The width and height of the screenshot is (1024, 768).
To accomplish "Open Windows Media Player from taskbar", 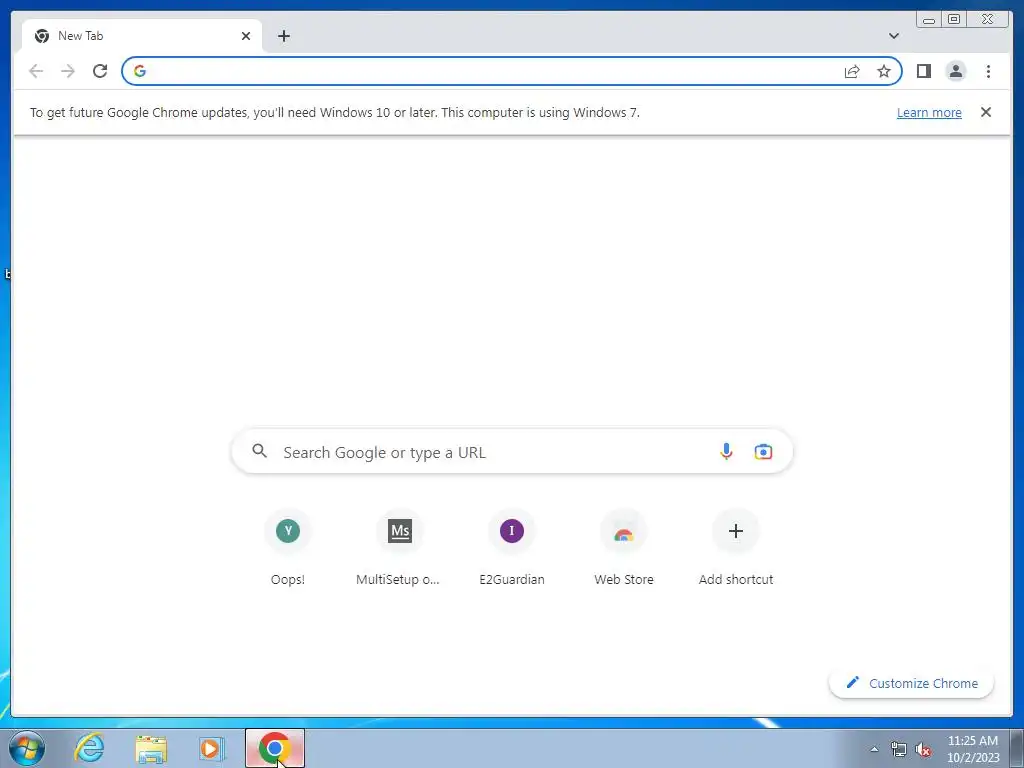I will (x=212, y=749).
